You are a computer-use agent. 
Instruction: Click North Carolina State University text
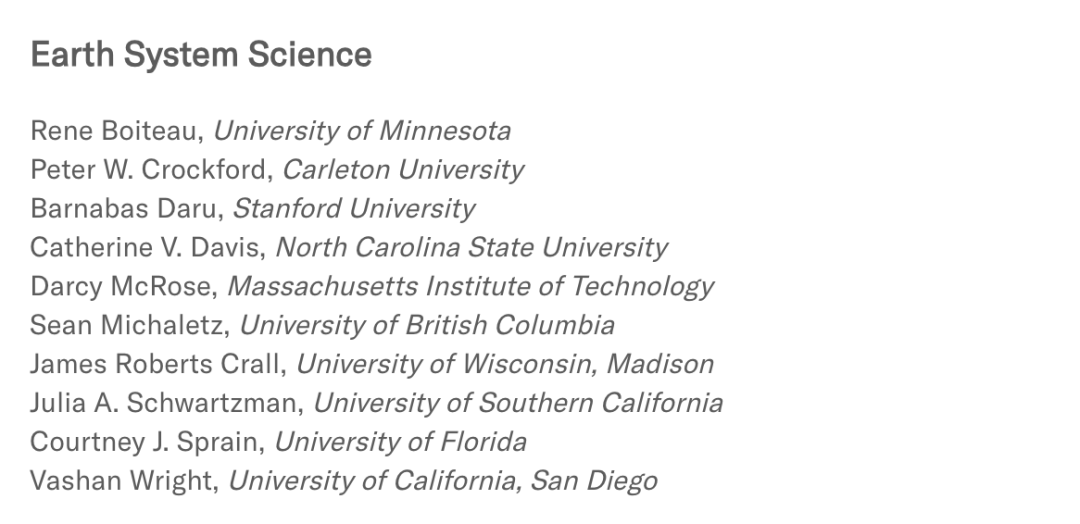pos(472,247)
